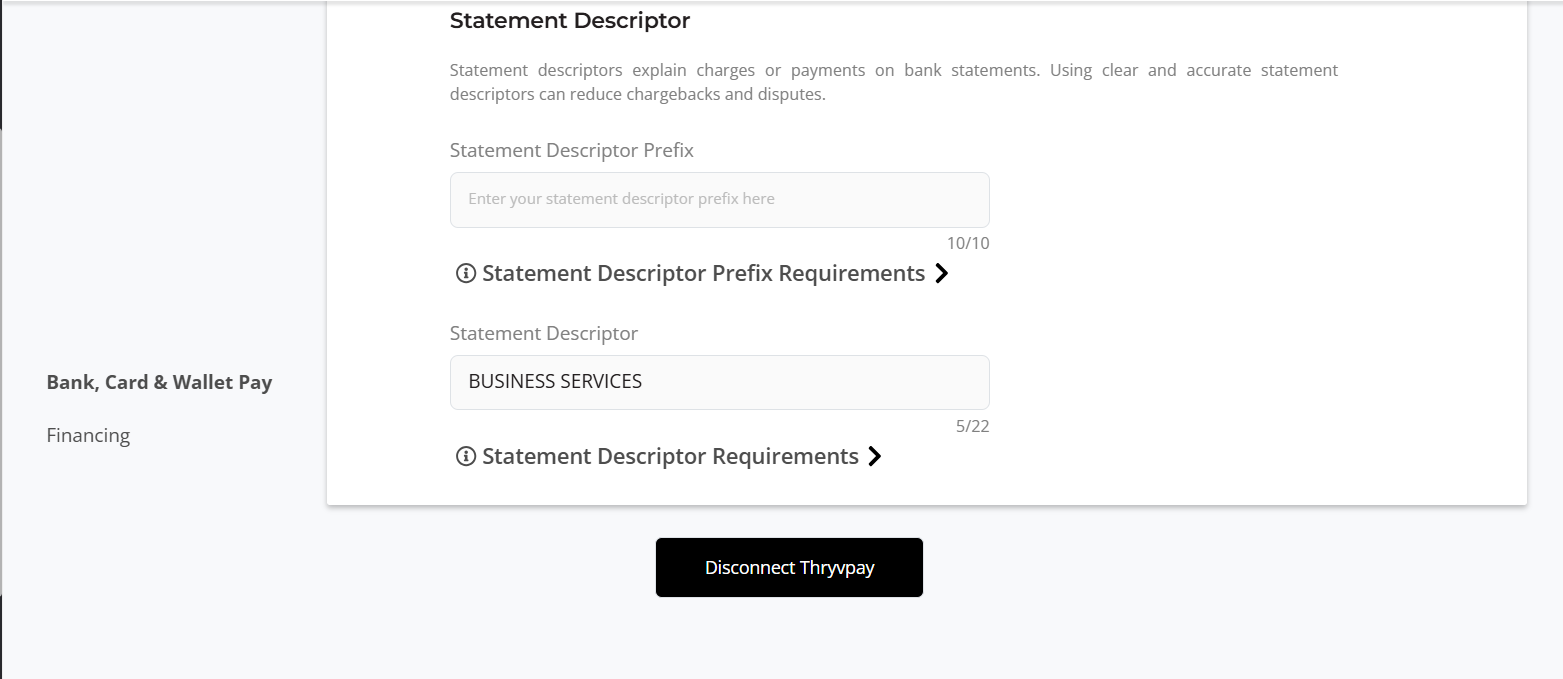Select Bank, Card & Wallet Pay section
Image resolution: width=1563 pixels, height=679 pixels.
(x=159, y=382)
